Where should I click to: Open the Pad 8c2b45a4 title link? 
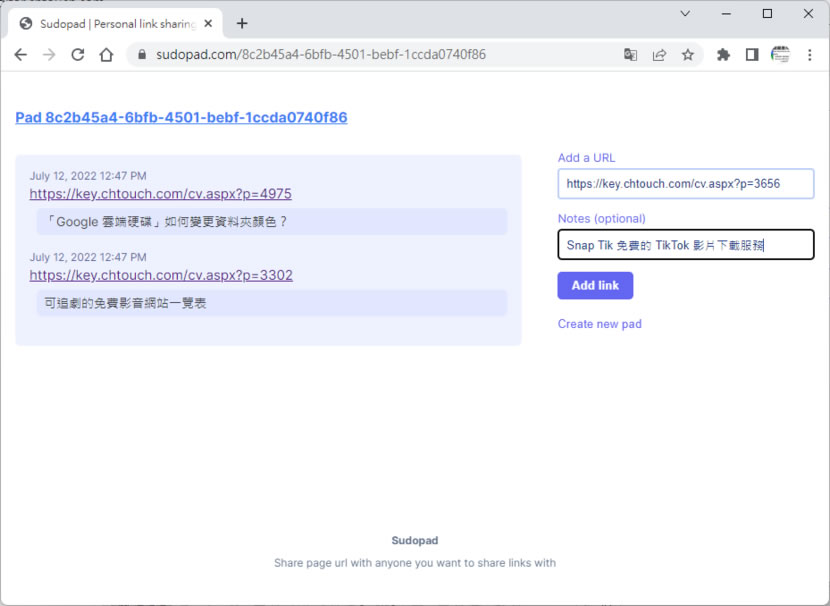pyautogui.click(x=181, y=117)
